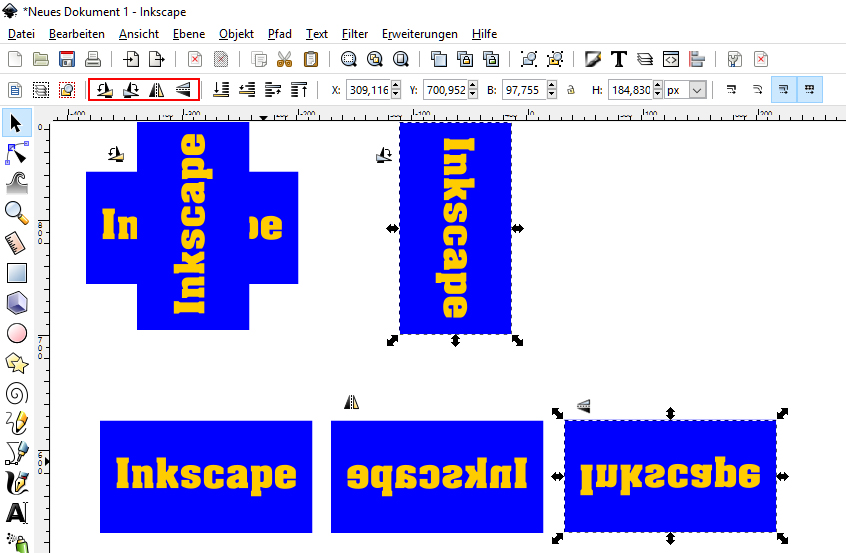Open Fill and Stroke dialog

click(592, 59)
